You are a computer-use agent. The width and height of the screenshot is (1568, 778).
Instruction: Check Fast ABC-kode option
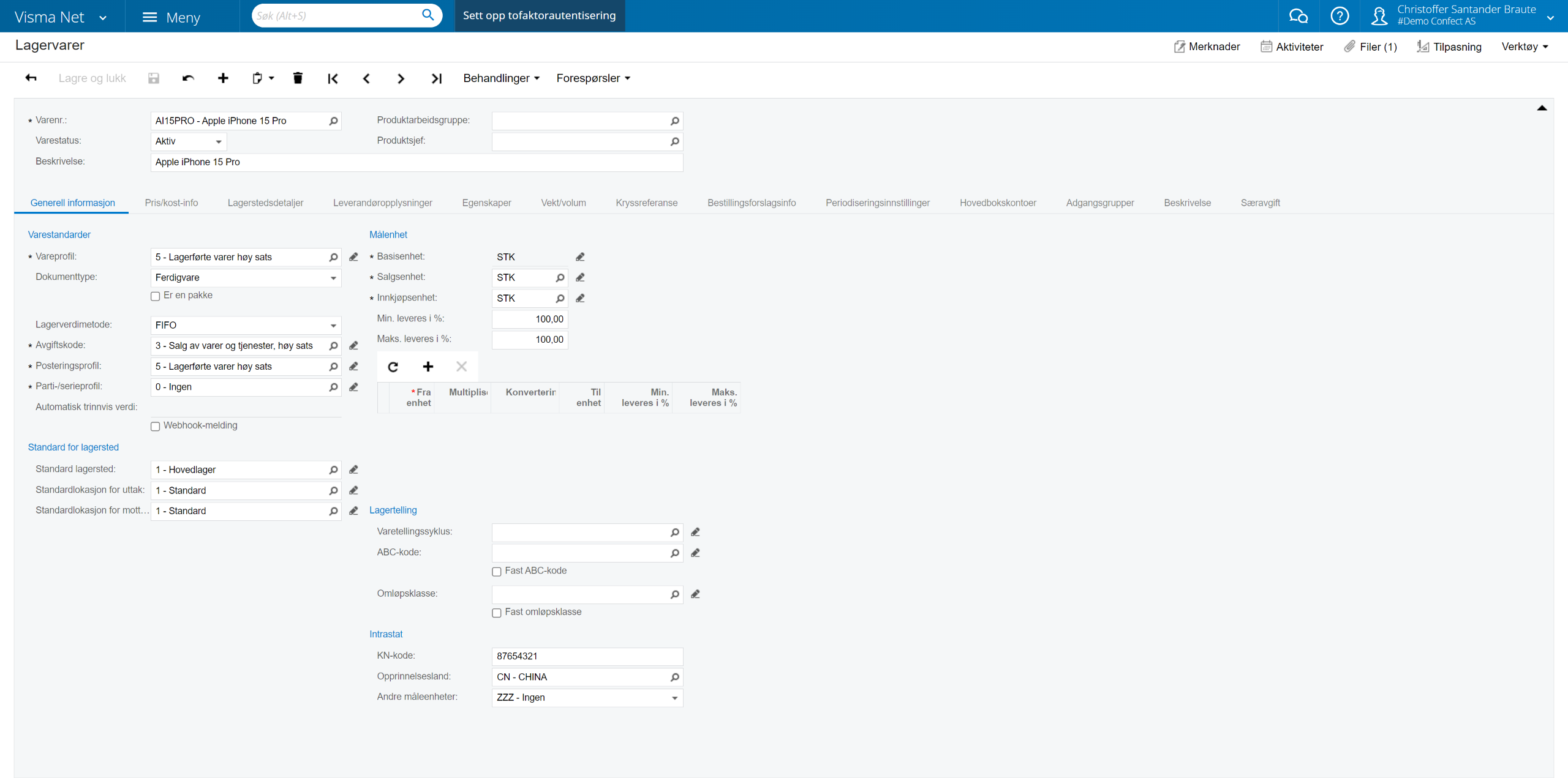click(x=497, y=572)
